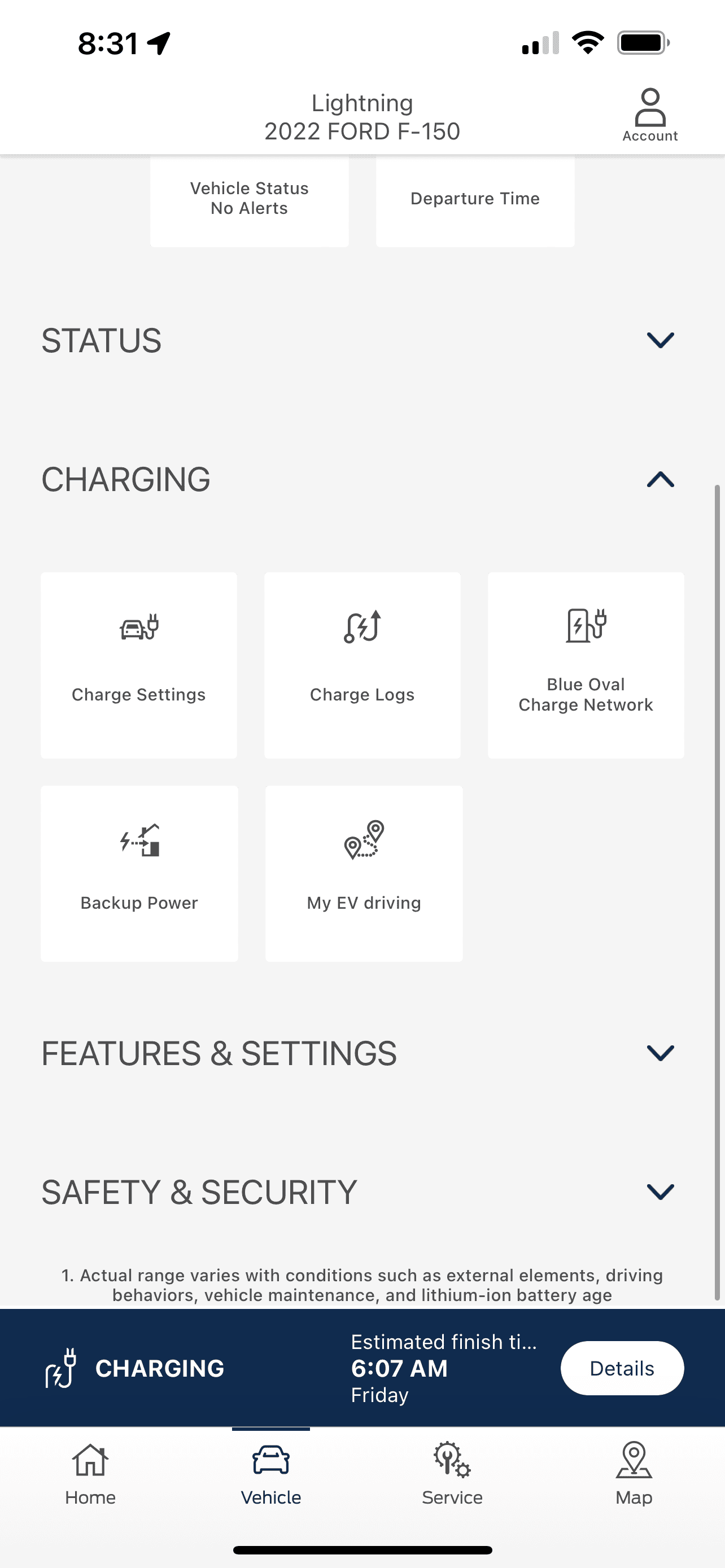Open Charge Settings car plug icon
This screenshot has height=1568, width=725.
tap(139, 627)
